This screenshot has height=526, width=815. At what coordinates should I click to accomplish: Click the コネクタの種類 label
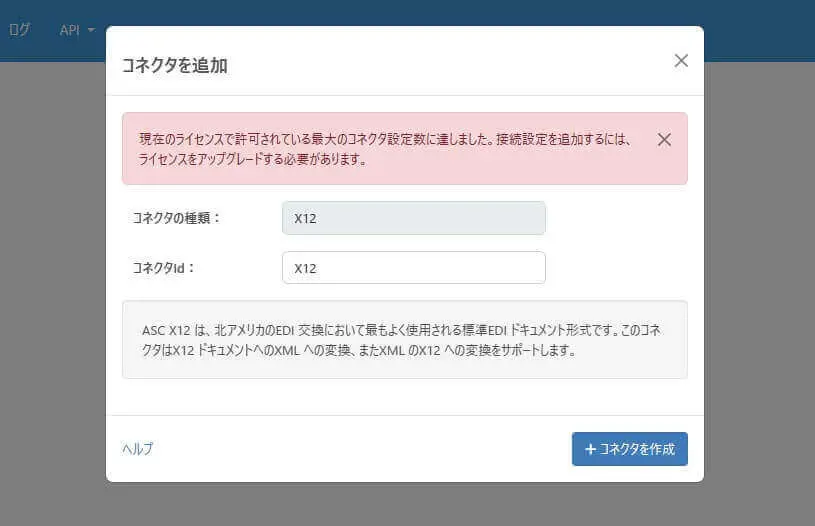click(176, 218)
